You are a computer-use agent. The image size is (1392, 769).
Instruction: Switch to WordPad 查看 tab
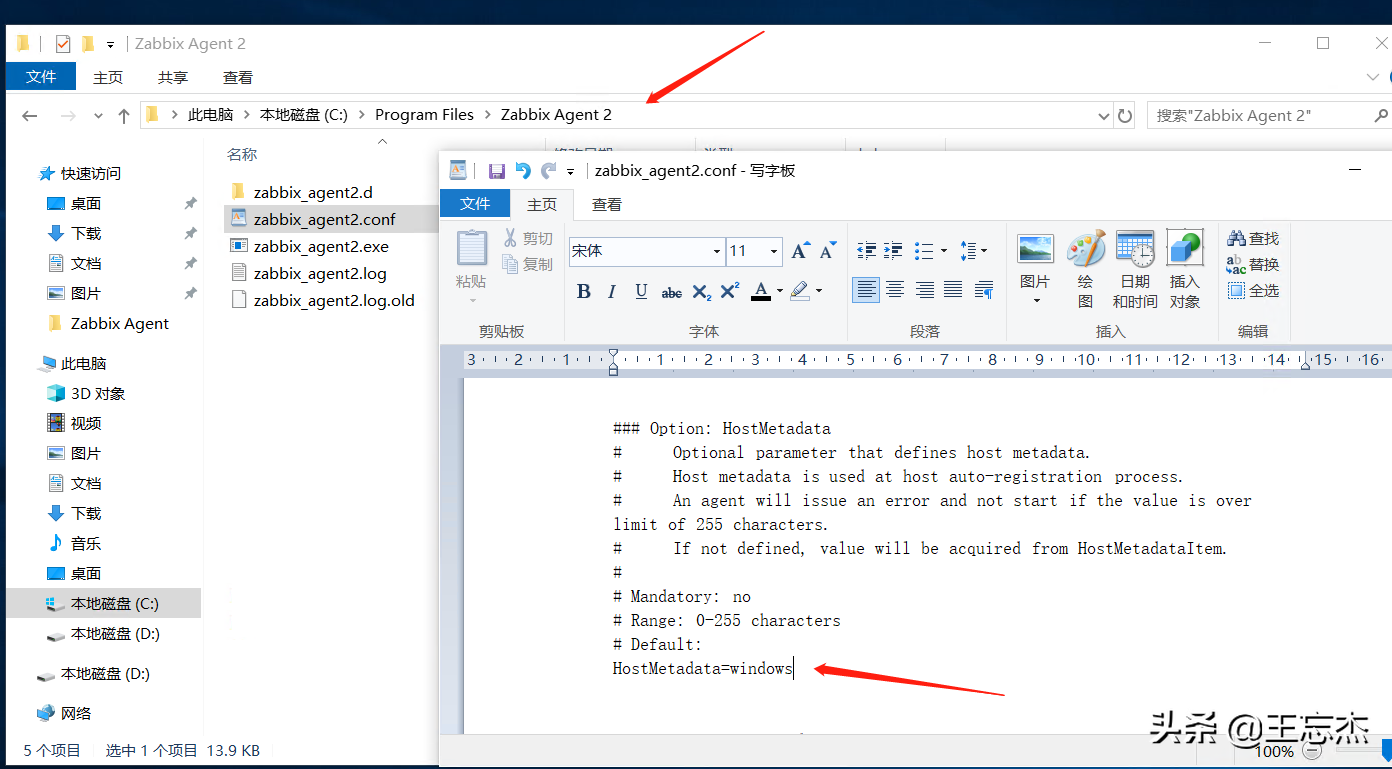click(x=607, y=204)
